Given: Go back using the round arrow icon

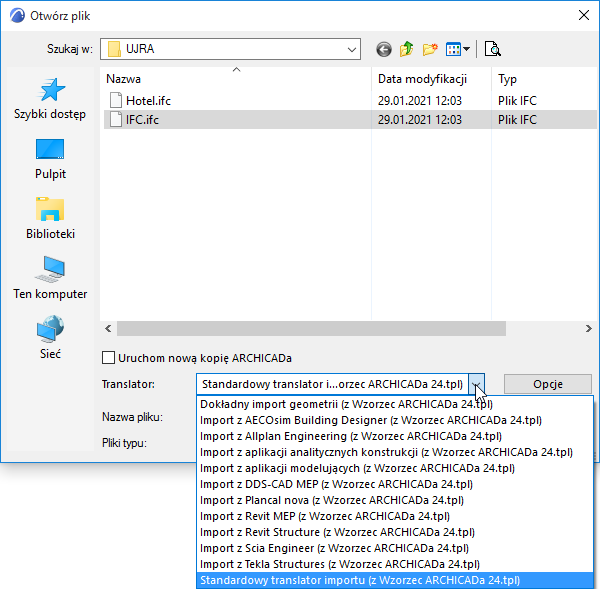Looking at the screenshot, I should 383,49.
